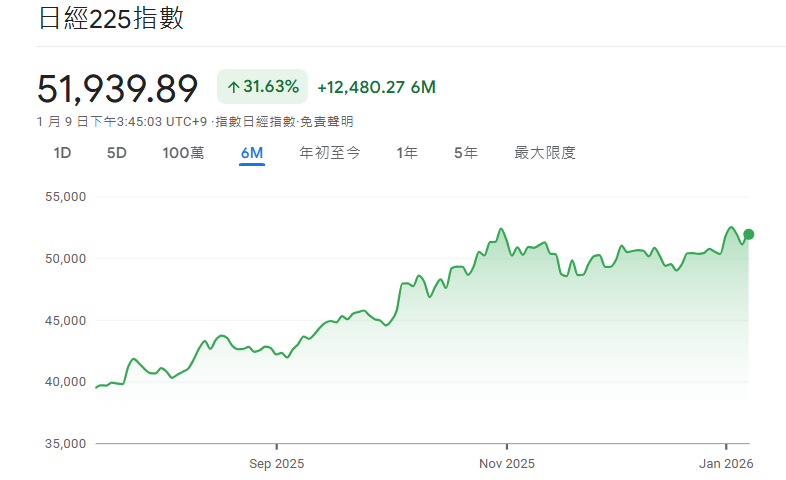Click the green endpoint dot on chart
Image resolution: width=786 pixels, height=480 pixels.
tap(748, 234)
